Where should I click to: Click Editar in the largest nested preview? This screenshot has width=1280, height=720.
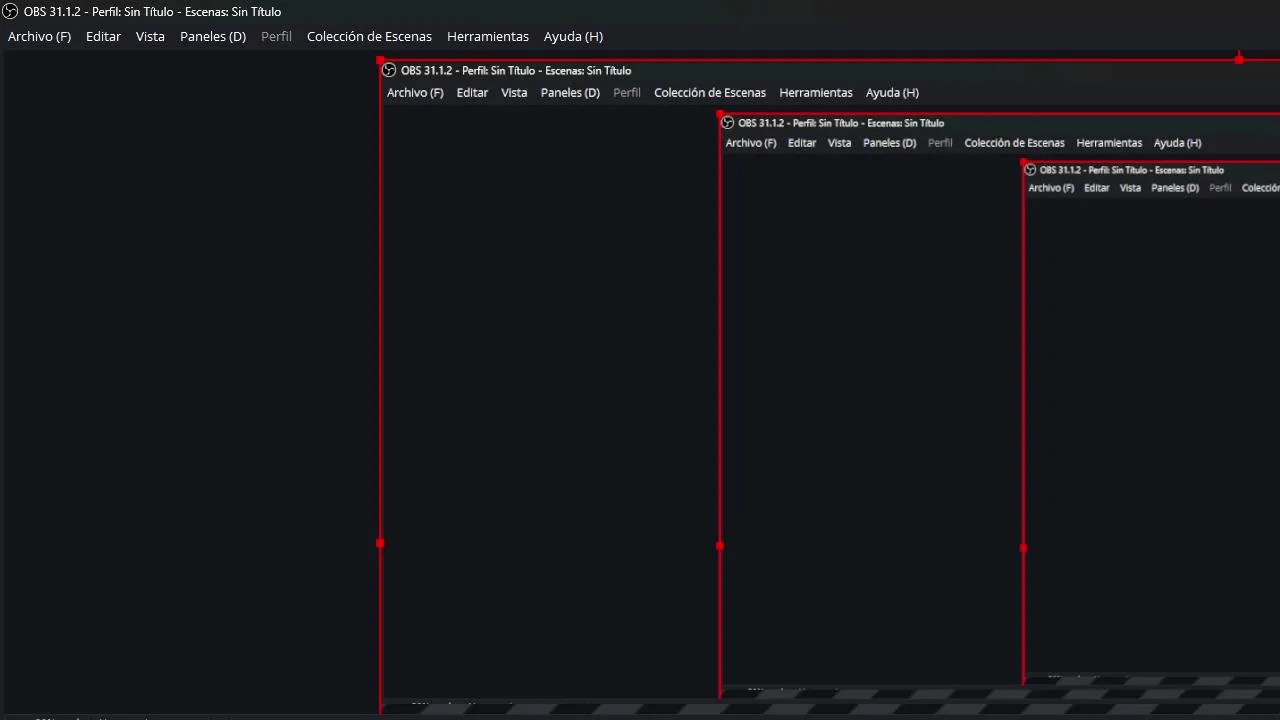tap(472, 92)
